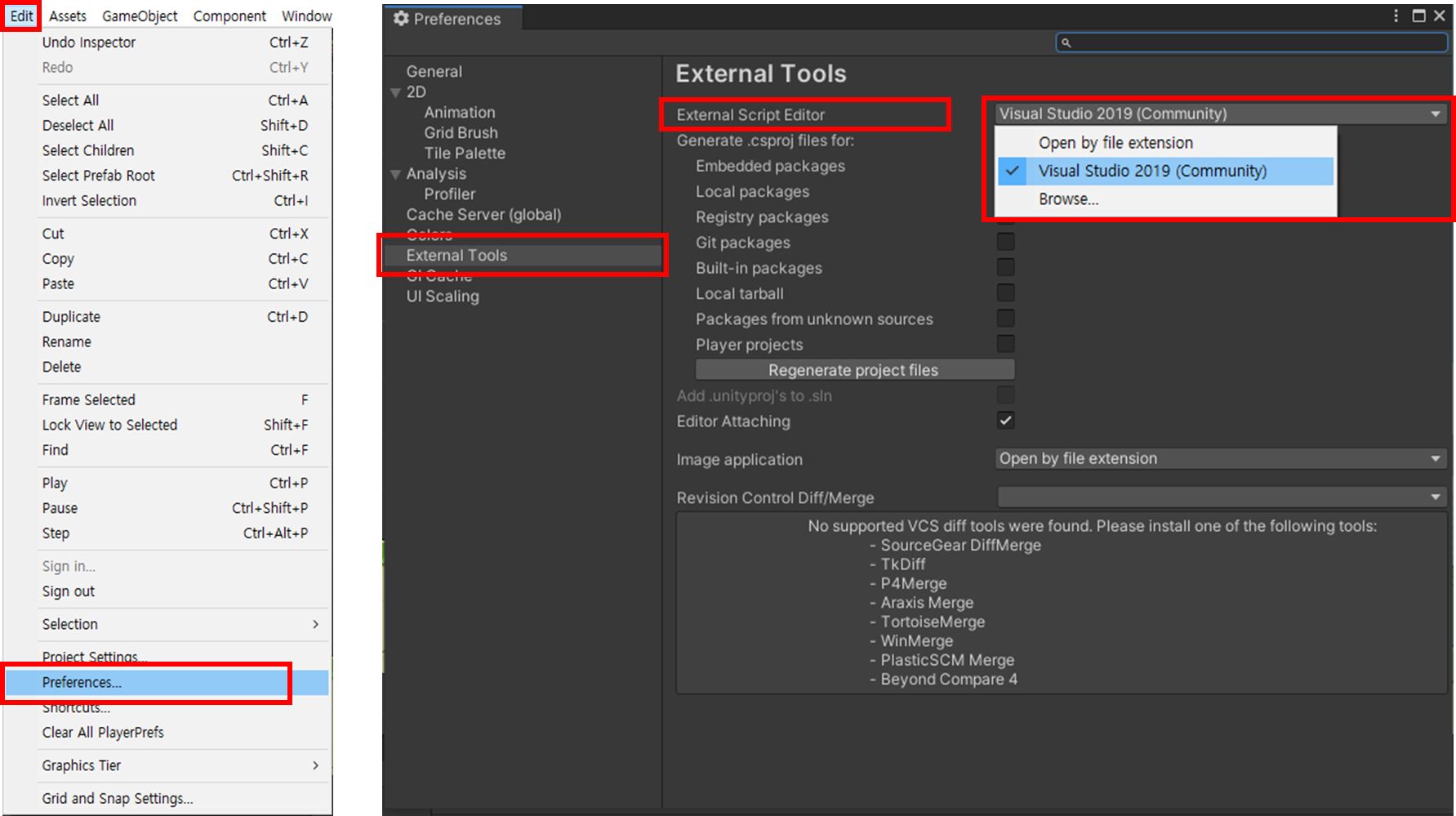The image size is (1456, 816).
Task: Select UI Scaling category
Action: (443, 297)
